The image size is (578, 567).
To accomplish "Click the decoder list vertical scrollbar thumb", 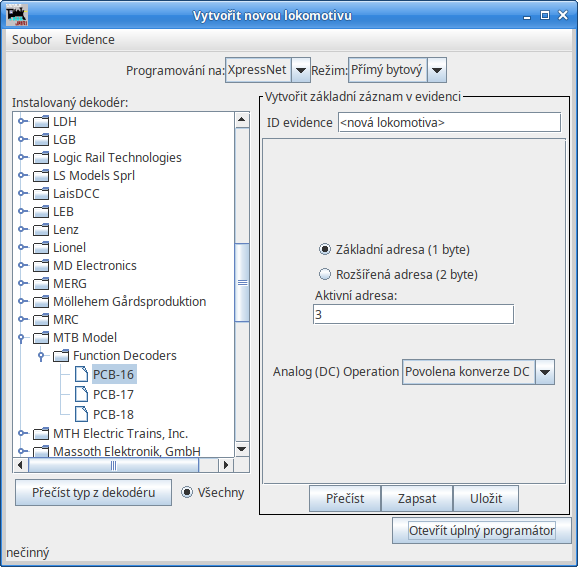I will [242, 282].
